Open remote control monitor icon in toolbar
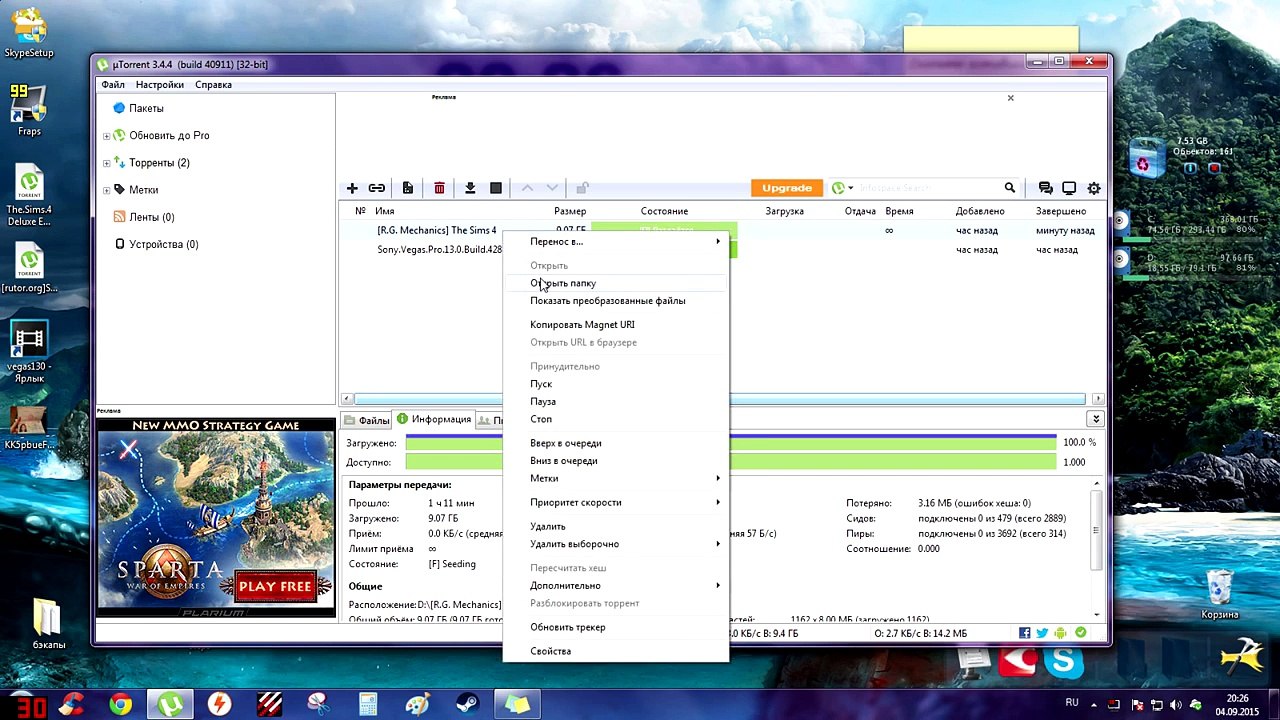 [x=1069, y=188]
